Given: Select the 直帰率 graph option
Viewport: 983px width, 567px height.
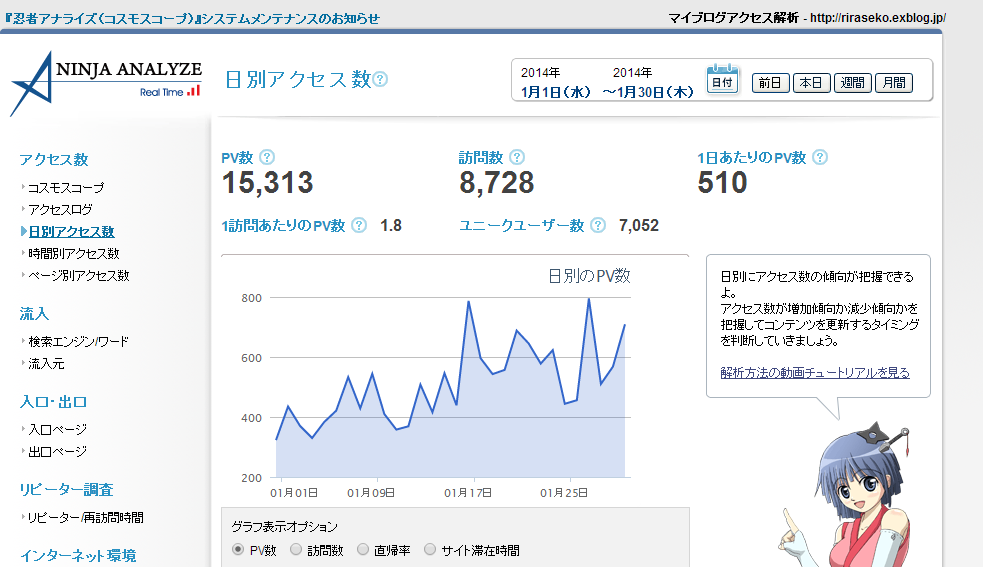Looking at the screenshot, I should (x=362, y=549).
